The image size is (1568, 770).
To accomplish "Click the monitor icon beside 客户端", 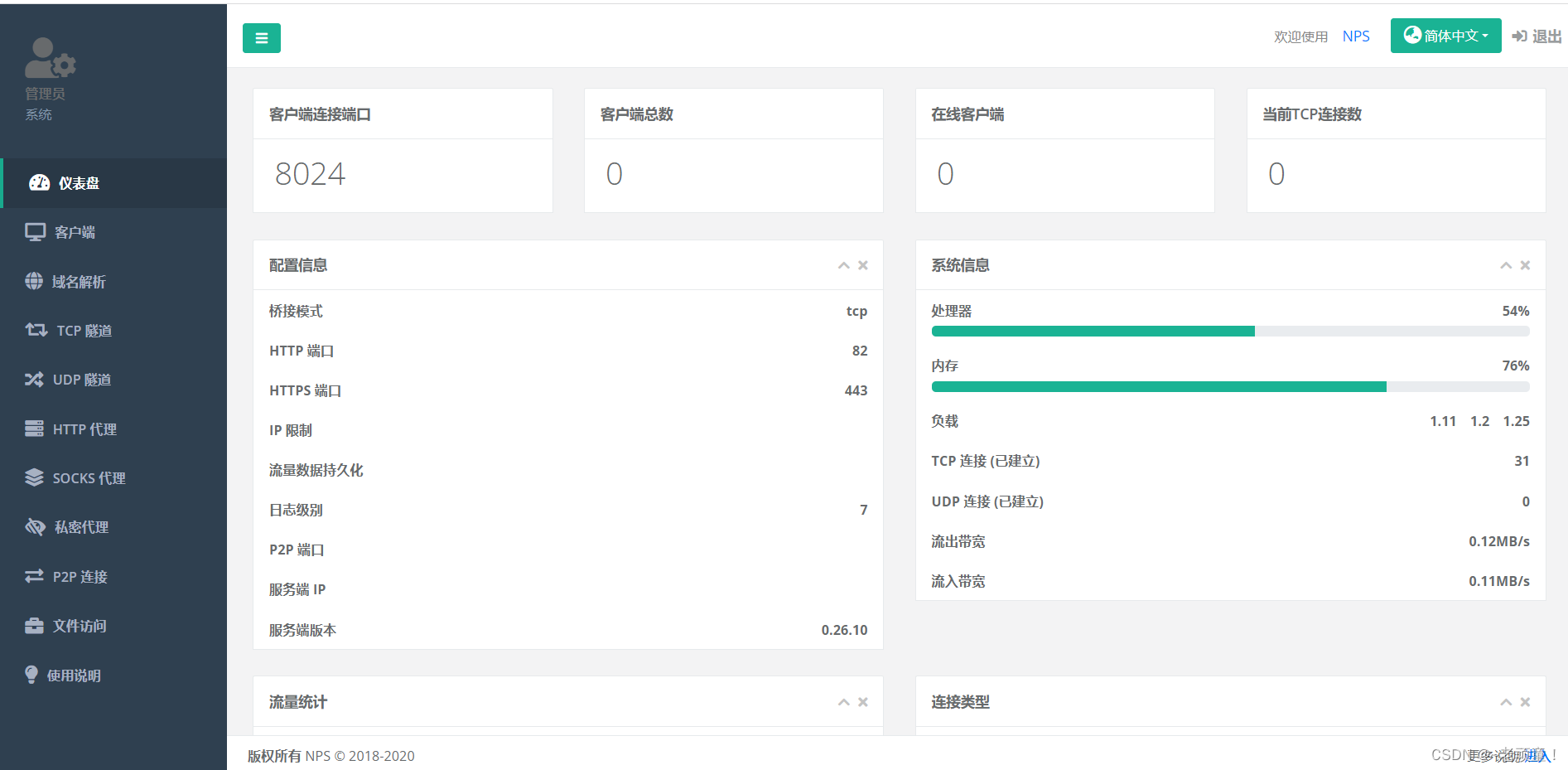I will [35, 232].
